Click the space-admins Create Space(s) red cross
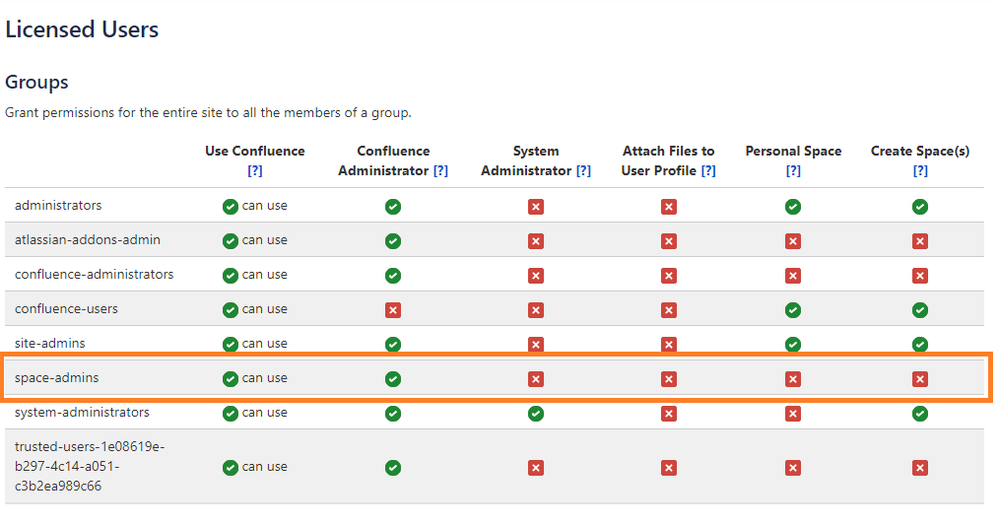Screen dimensions: 999x517 click(x=920, y=379)
